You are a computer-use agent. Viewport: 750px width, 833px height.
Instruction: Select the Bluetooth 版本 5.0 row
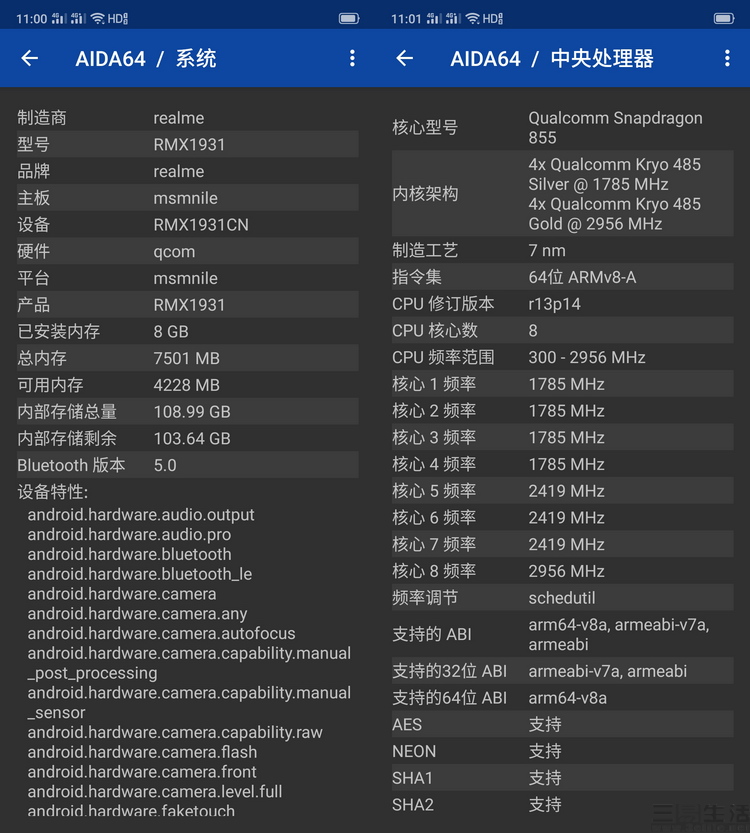[188, 465]
